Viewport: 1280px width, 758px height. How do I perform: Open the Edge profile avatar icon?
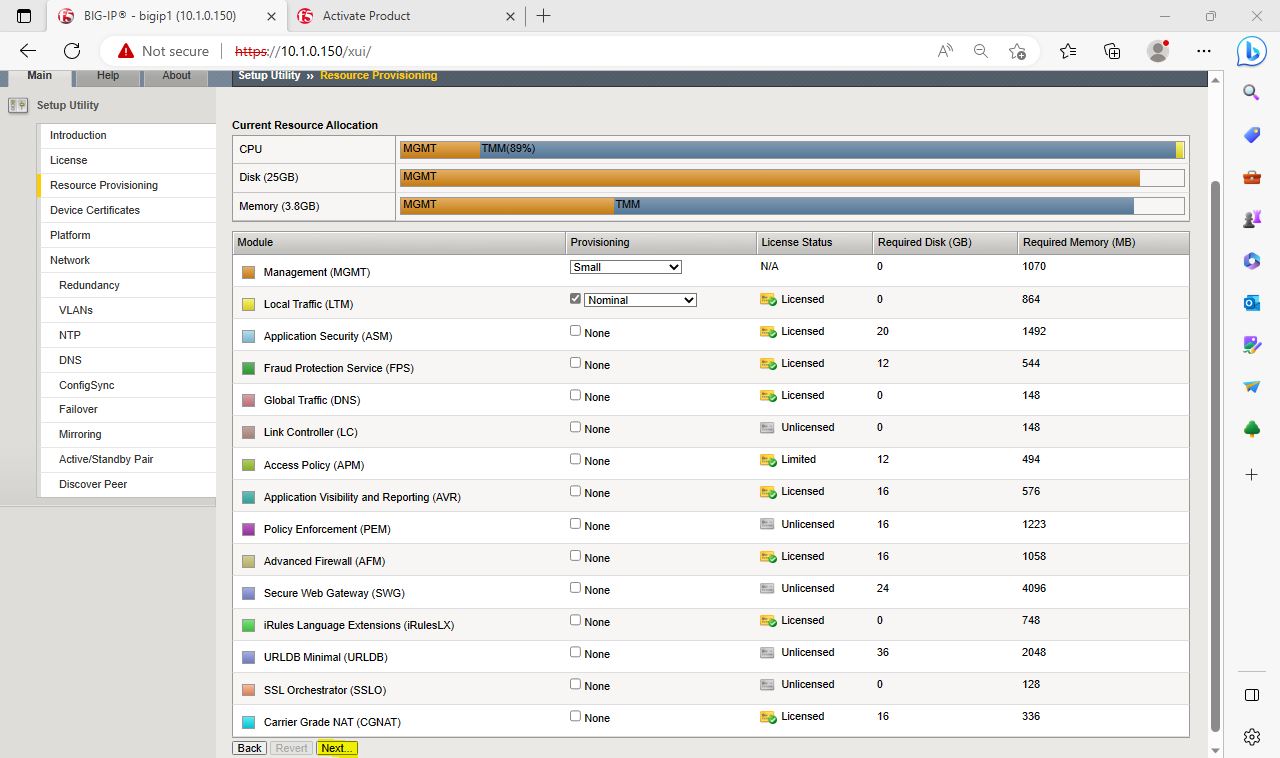pos(1158,51)
